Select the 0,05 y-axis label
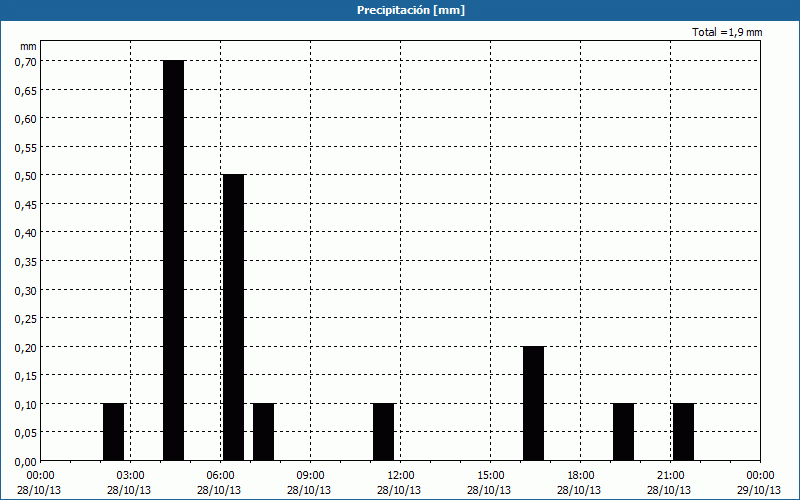 [x=25, y=433]
